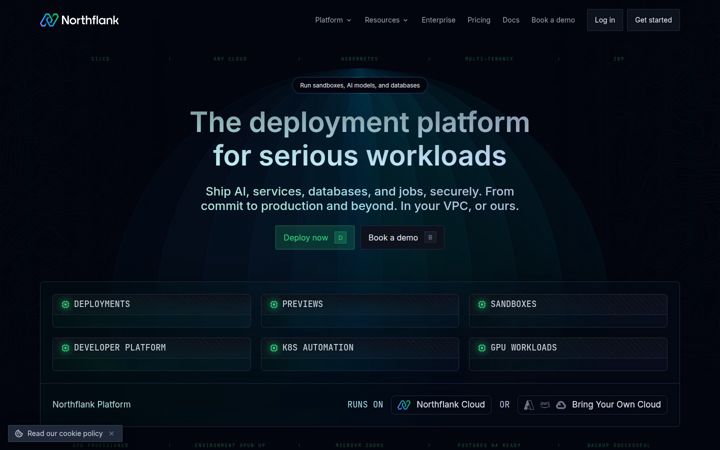Screen dimensions: 720x450
Task: Click the Google Cloud icon in Bring Your Own Cloud
Action: point(561,405)
